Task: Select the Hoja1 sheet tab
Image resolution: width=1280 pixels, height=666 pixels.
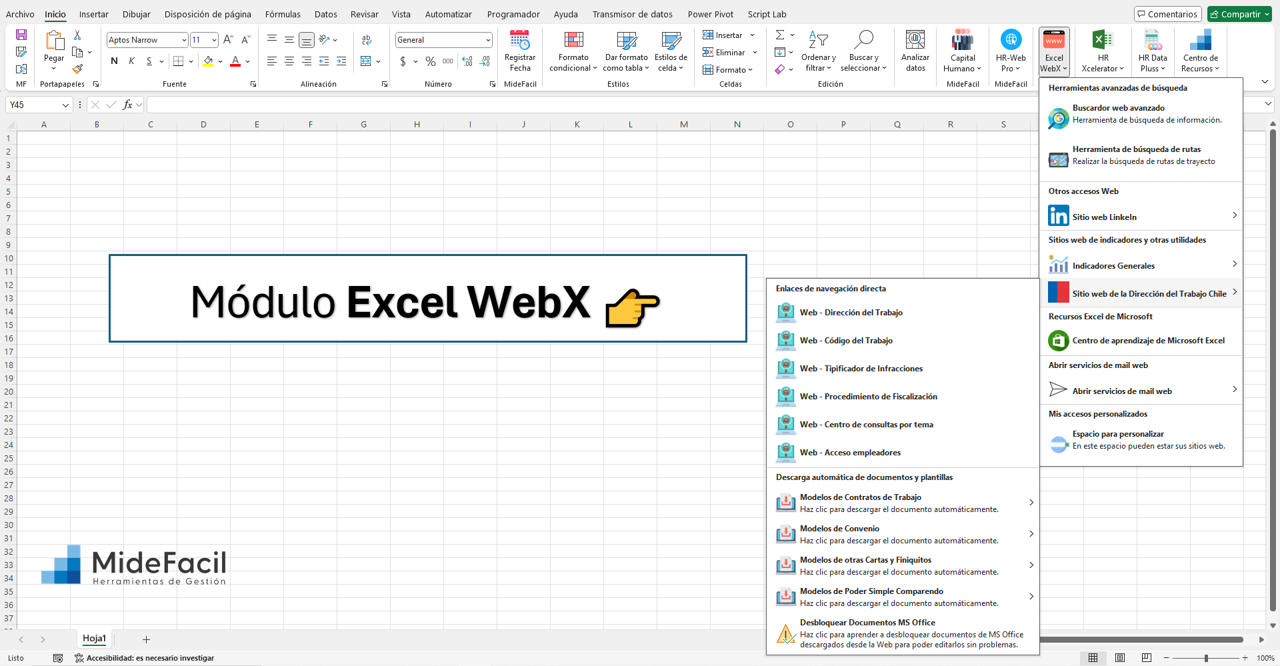Action: click(94, 639)
